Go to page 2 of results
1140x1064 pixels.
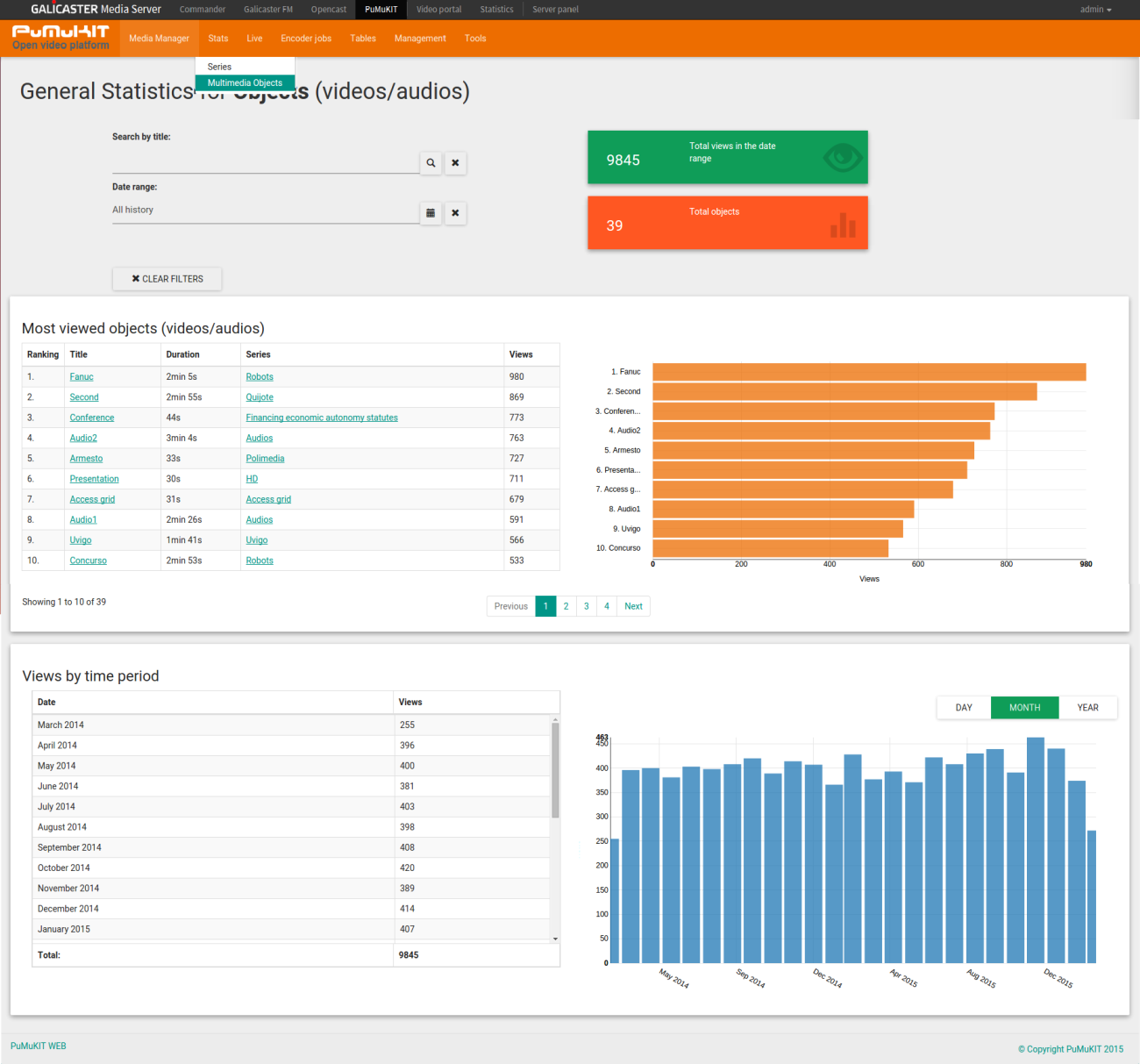[x=566, y=606]
